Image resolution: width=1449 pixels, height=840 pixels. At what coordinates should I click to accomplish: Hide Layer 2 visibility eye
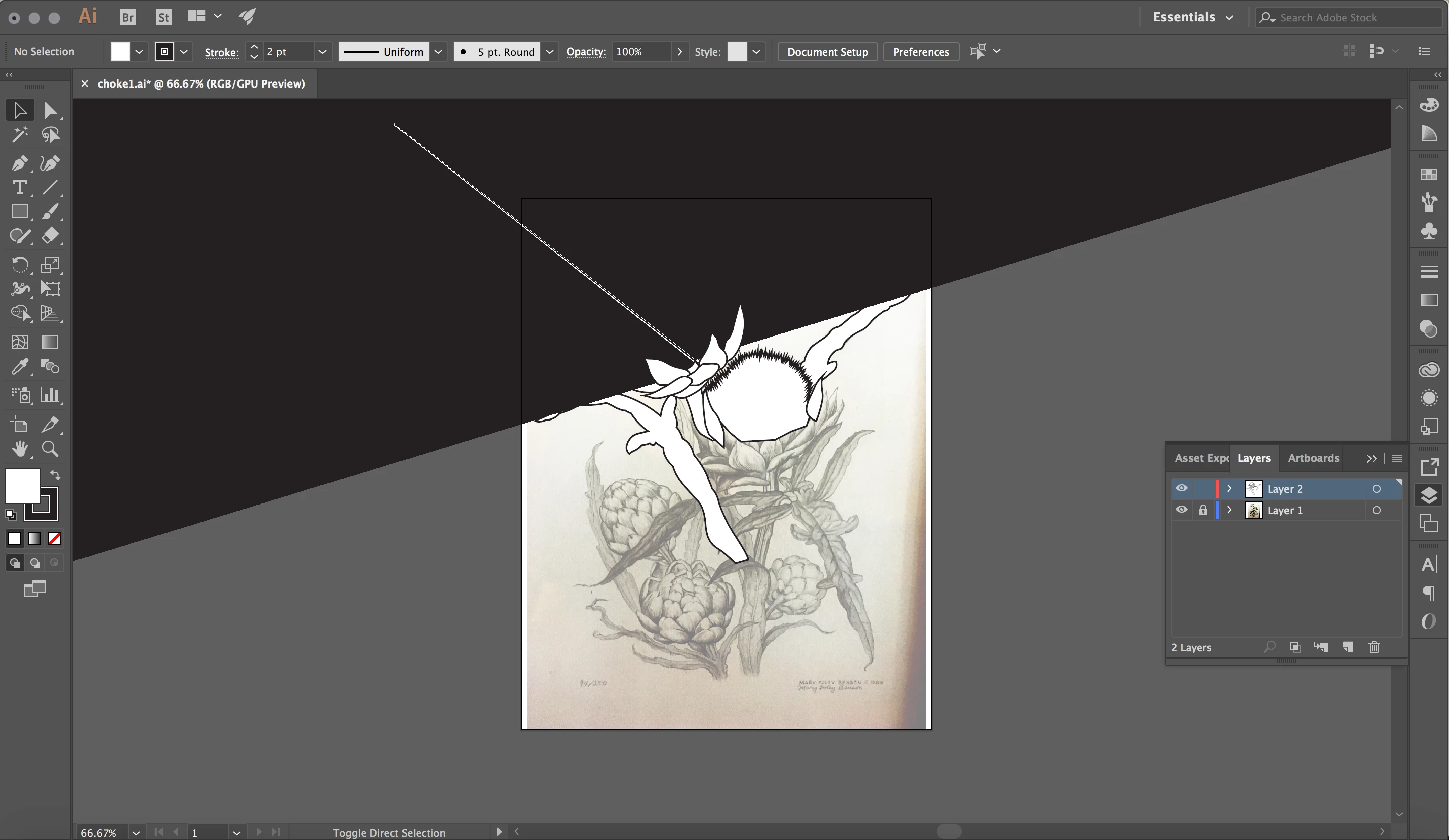click(x=1181, y=488)
